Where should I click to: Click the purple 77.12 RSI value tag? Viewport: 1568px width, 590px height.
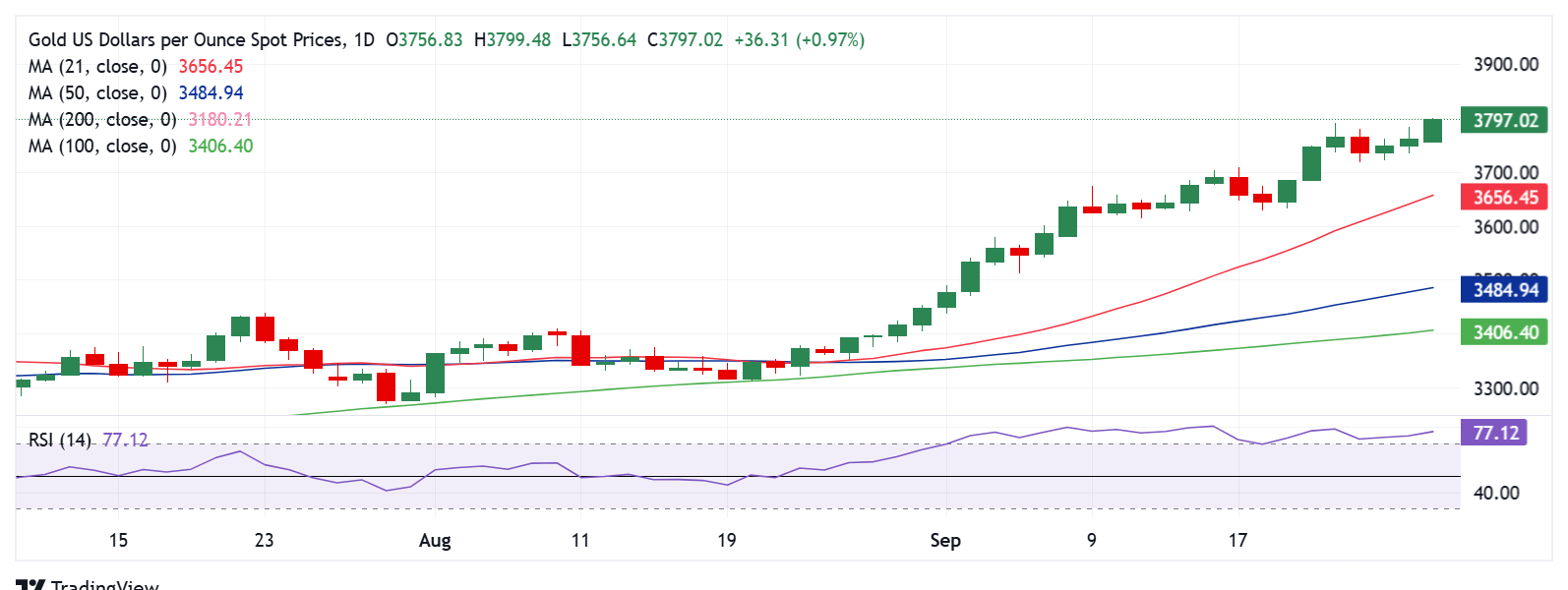tap(1494, 433)
